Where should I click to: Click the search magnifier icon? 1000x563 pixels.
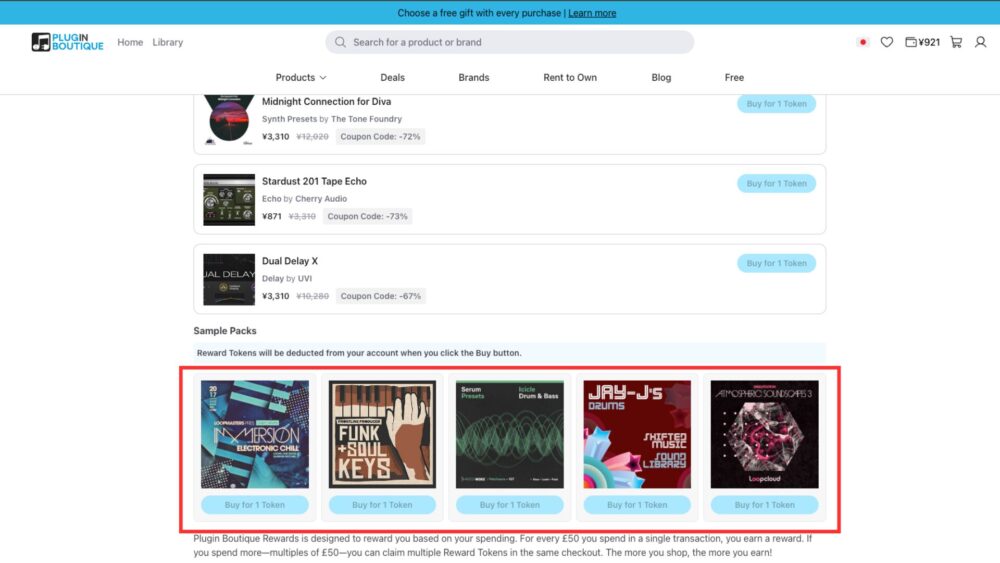click(x=340, y=42)
